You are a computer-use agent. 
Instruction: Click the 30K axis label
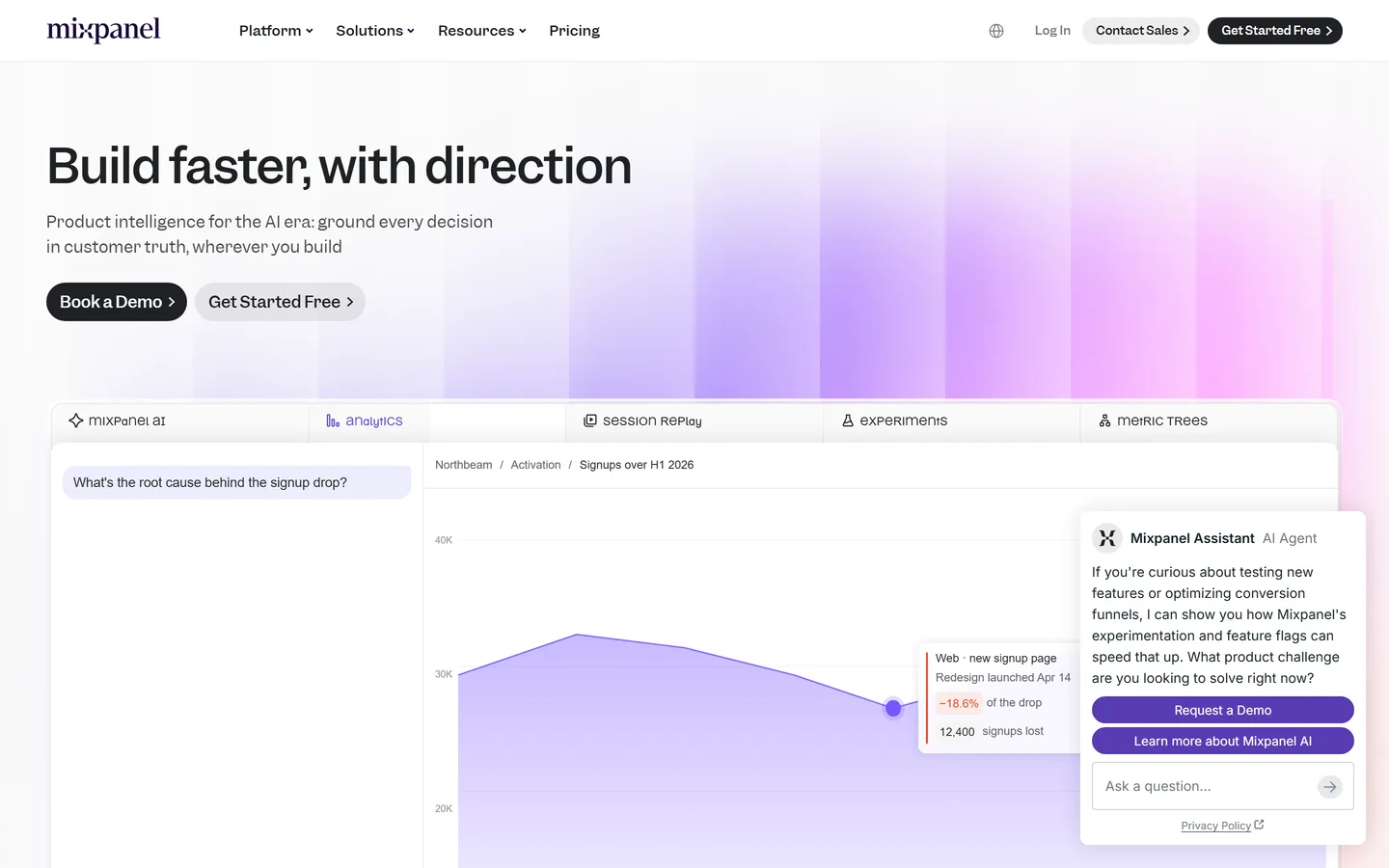pos(444,674)
